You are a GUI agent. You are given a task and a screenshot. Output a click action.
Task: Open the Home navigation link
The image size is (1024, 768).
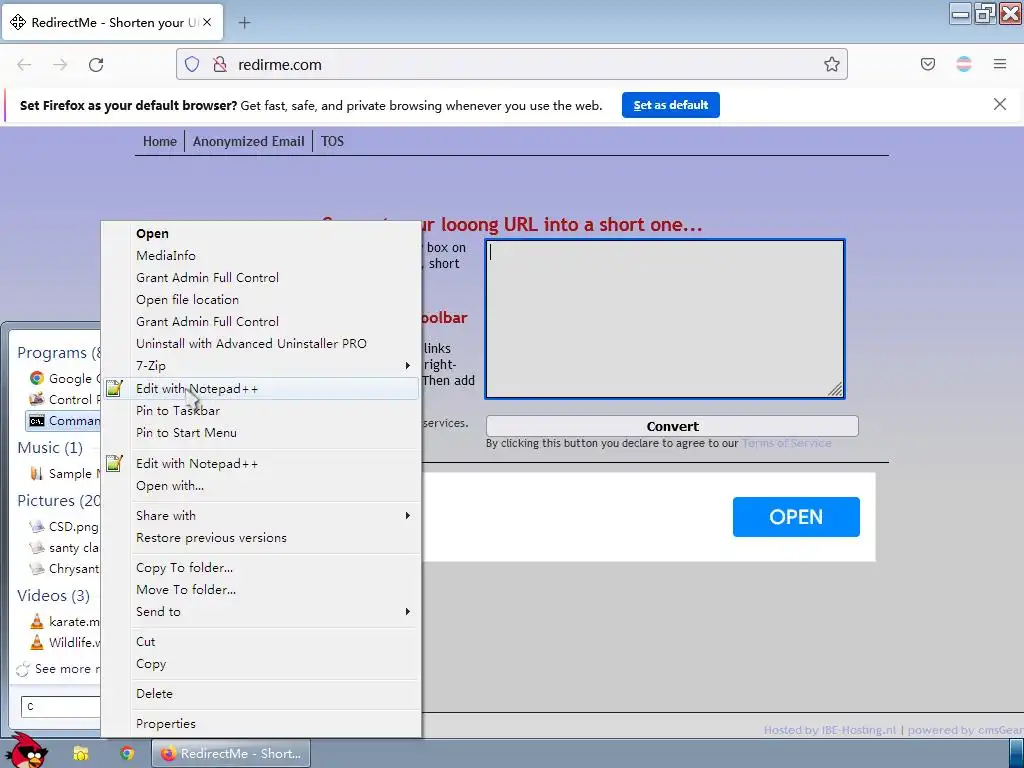coord(160,141)
